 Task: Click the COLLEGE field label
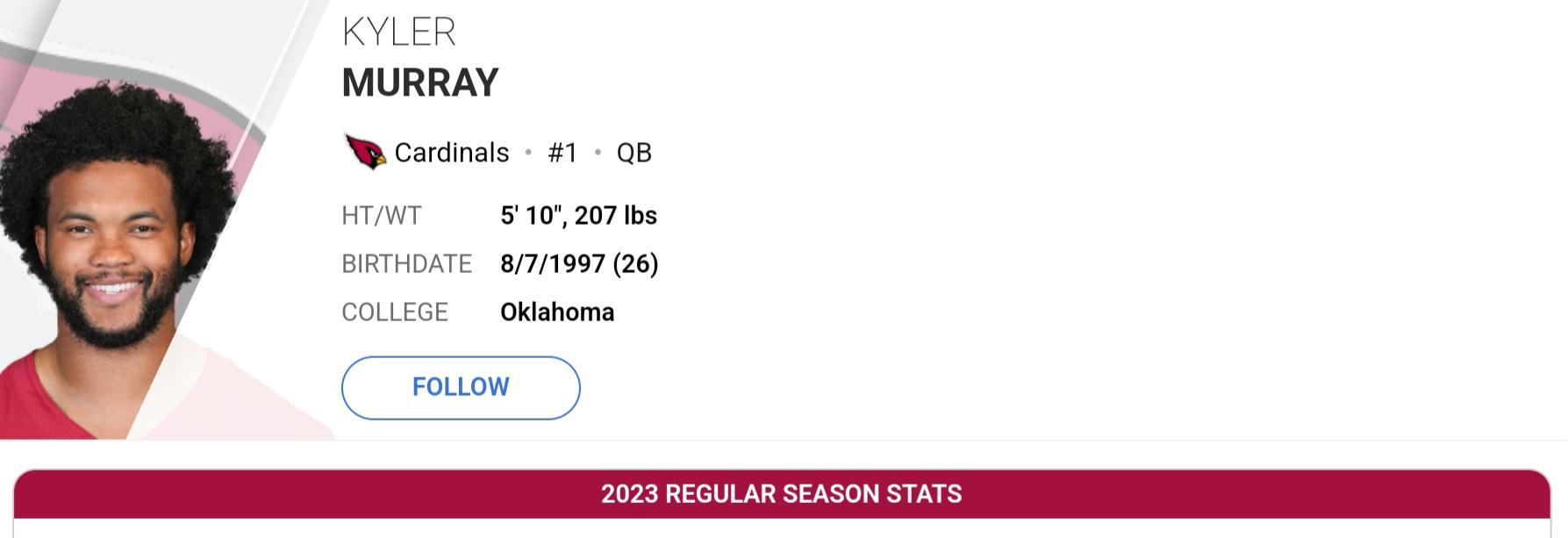(x=395, y=312)
